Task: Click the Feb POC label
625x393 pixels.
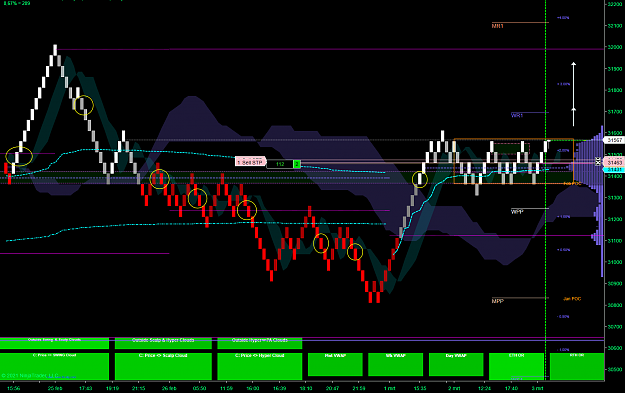Action: [x=572, y=184]
